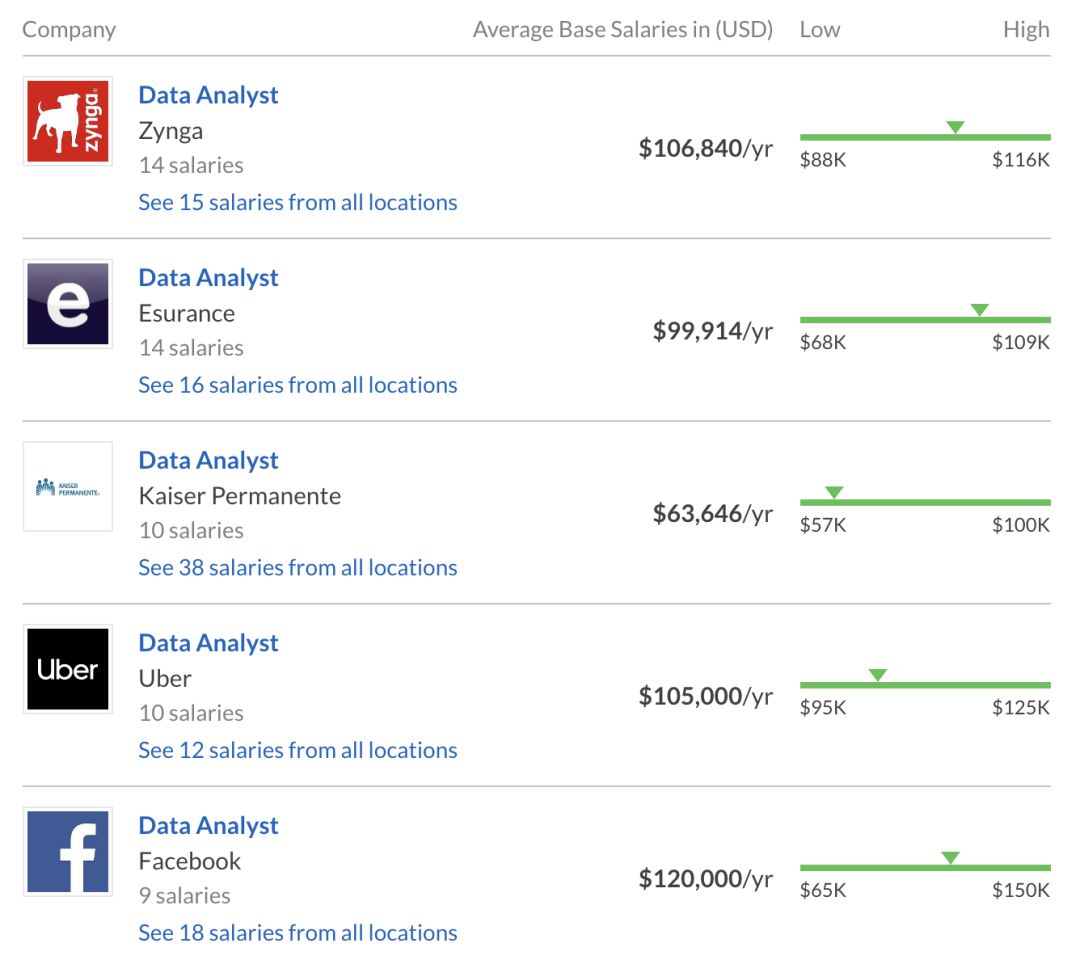Open the Facebook Data Analyst title
The width and height of the screenshot is (1080, 960).
208,826
